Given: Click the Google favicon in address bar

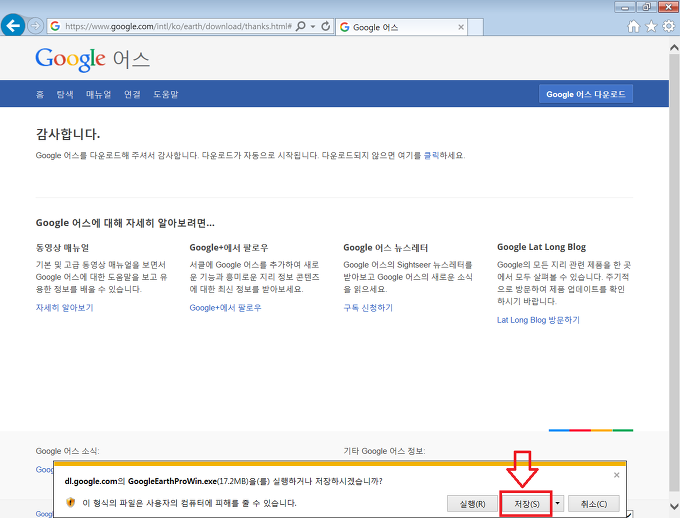Looking at the screenshot, I should point(55,26).
